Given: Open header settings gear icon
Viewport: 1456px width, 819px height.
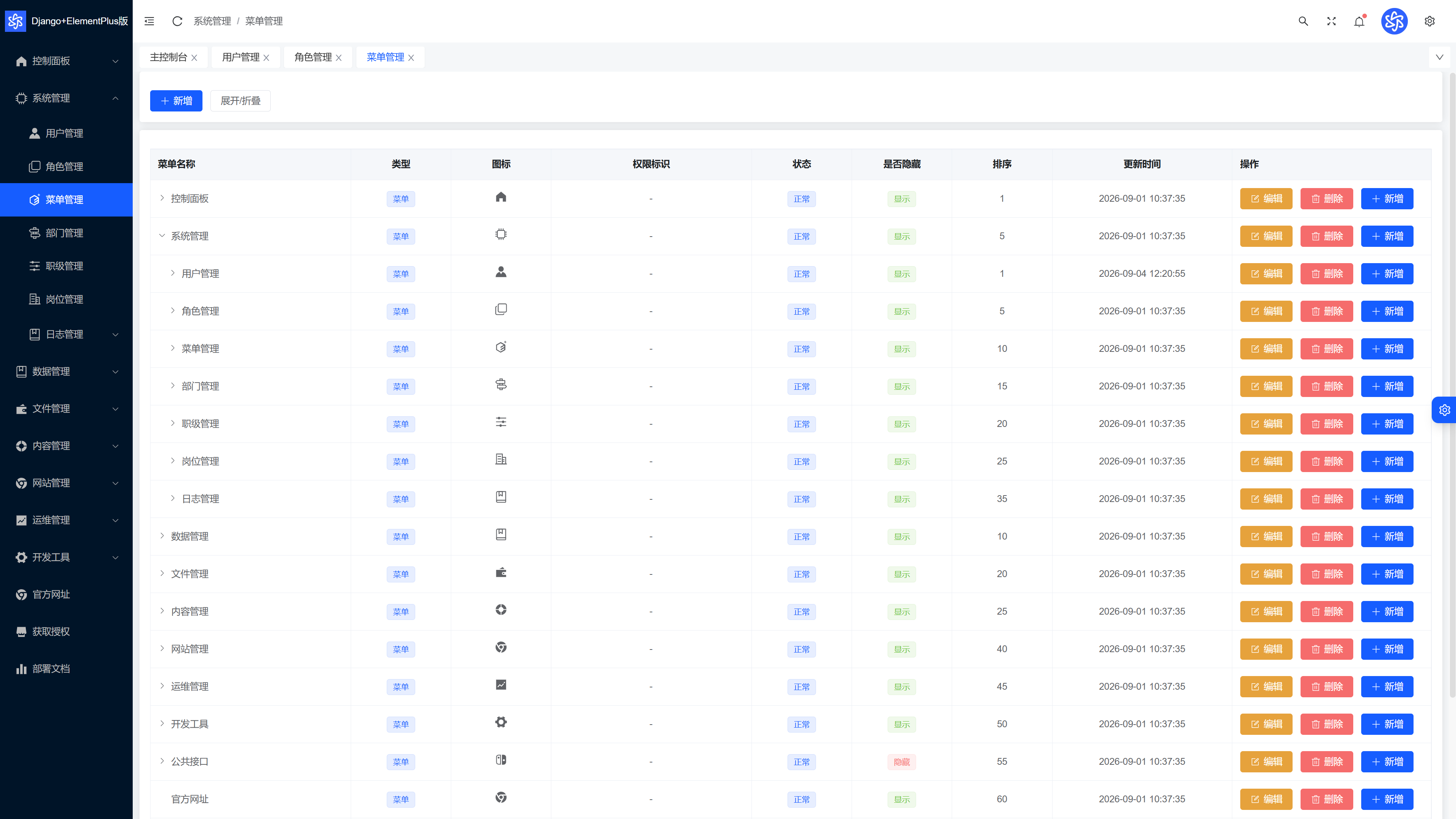Looking at the screenshot, I should [x=1429, y=21].
